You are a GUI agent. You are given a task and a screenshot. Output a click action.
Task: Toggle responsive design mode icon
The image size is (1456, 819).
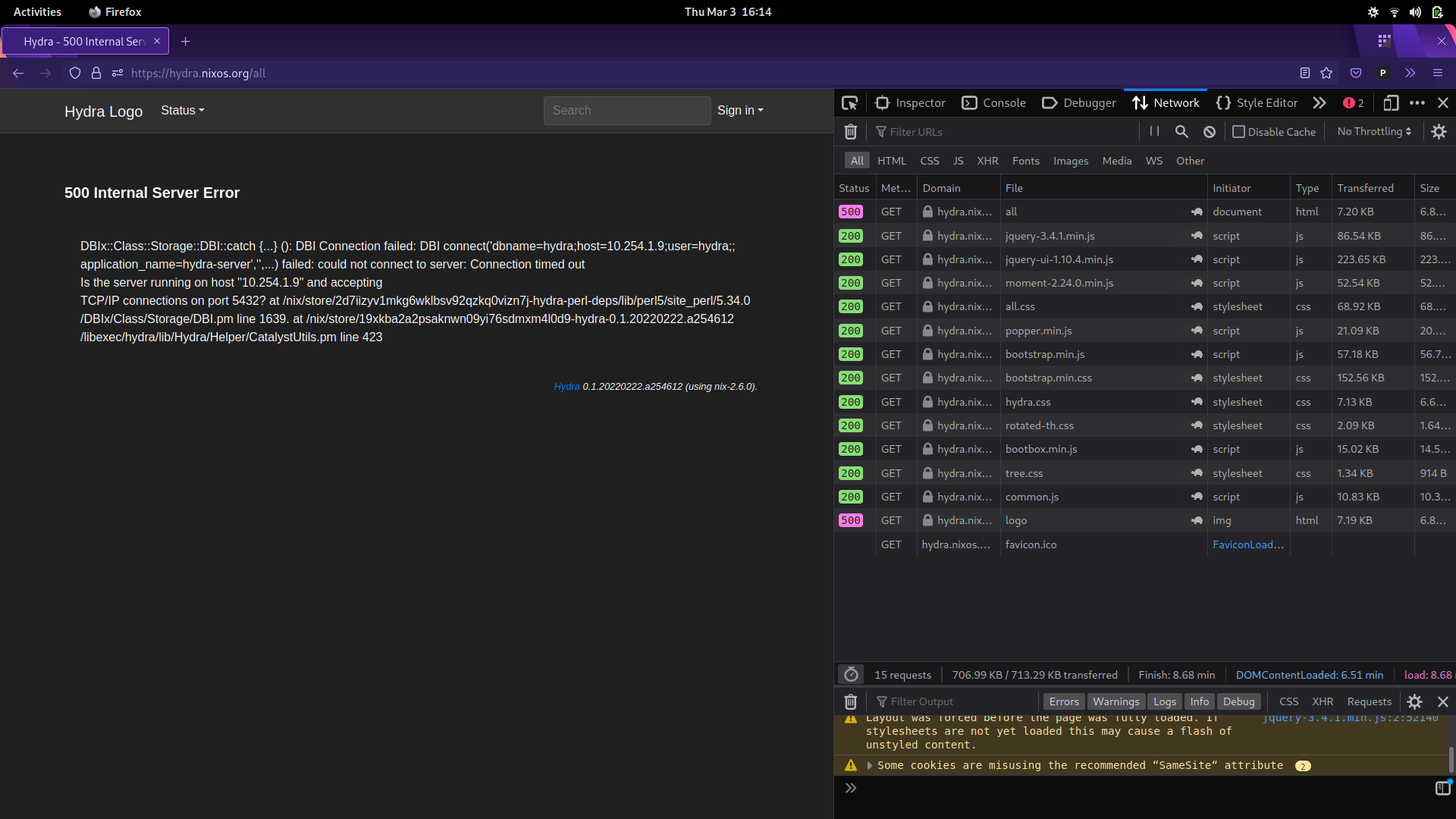tap(1391, 103)
